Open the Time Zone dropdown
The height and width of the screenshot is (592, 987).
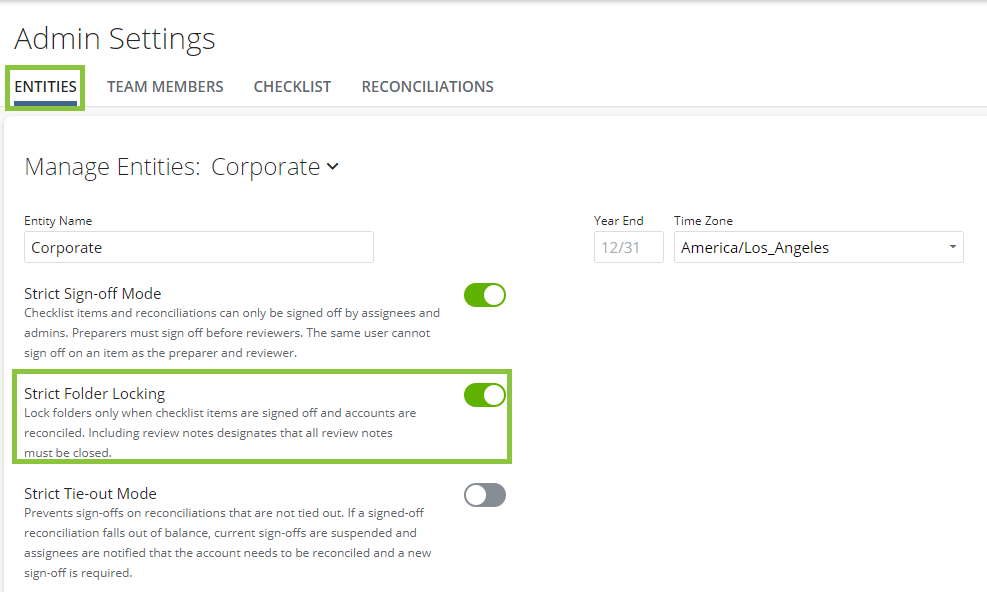click(818, 248)
